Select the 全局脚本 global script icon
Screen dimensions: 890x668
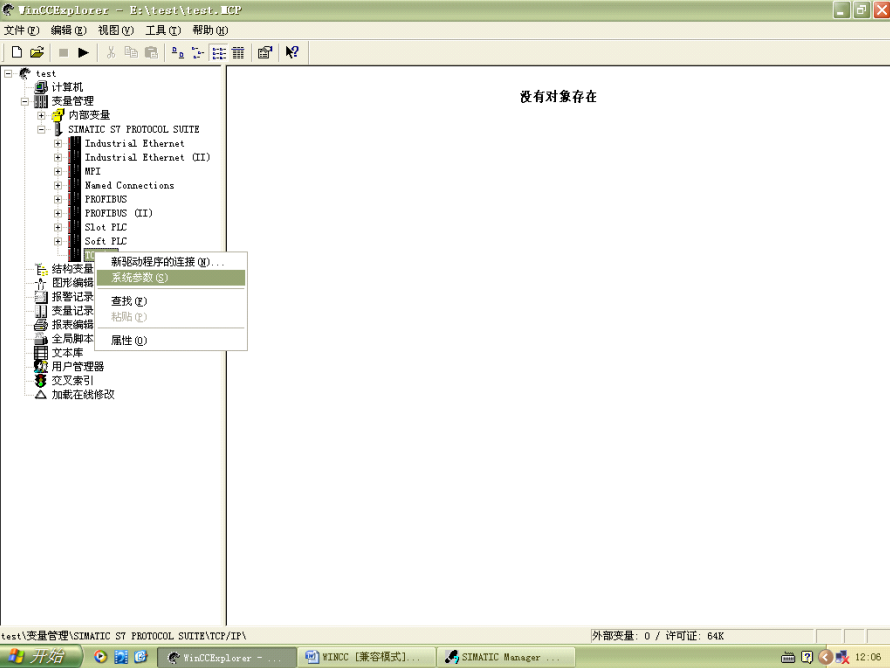coord(41,339)
